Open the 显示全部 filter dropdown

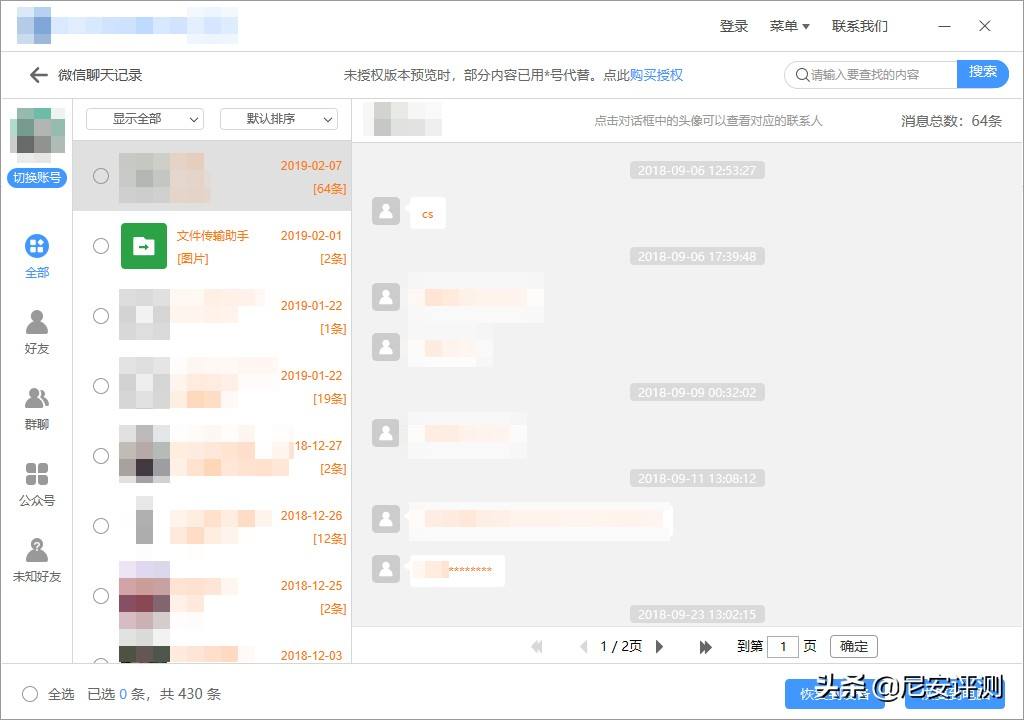145,119
